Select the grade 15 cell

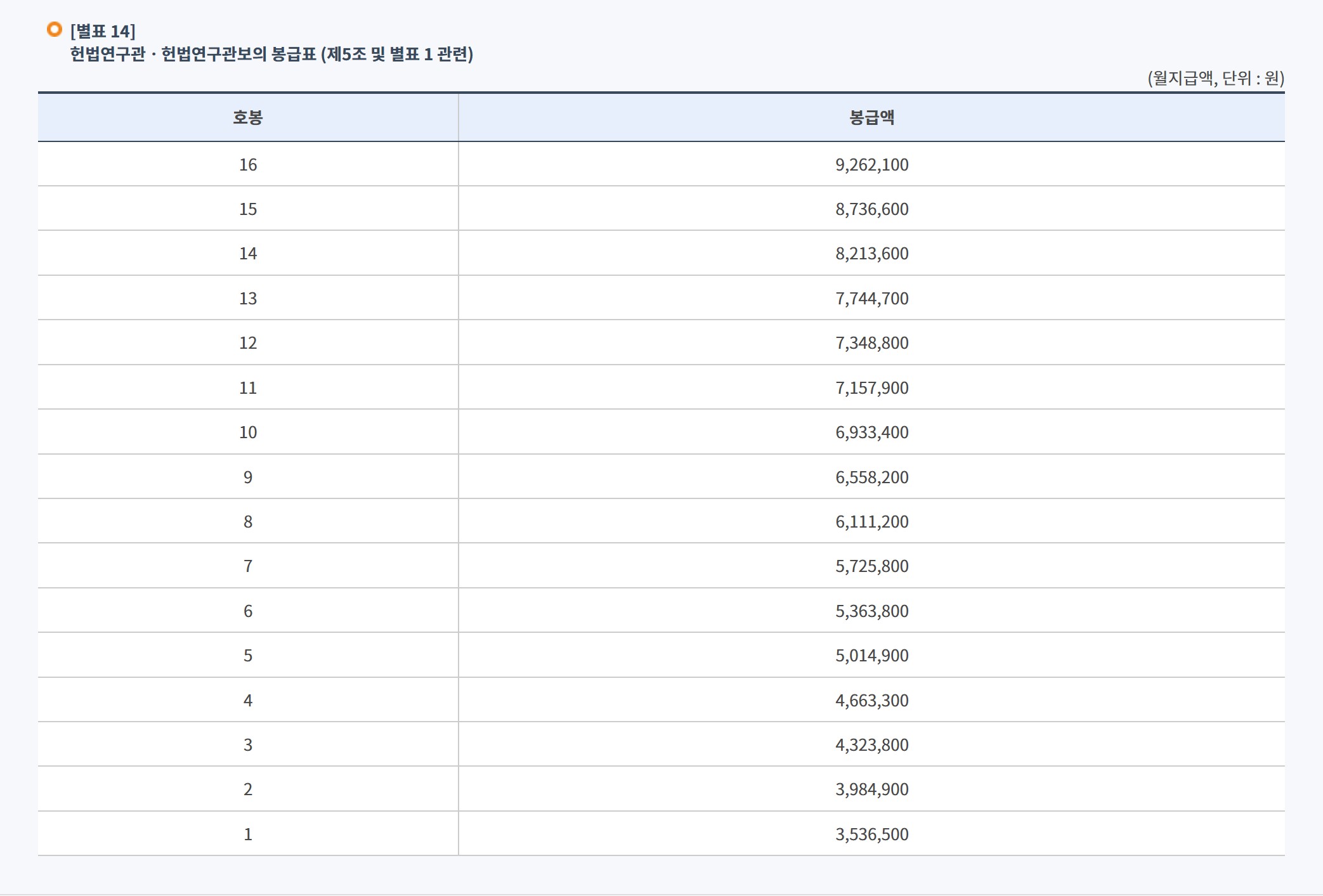point(247,209)
